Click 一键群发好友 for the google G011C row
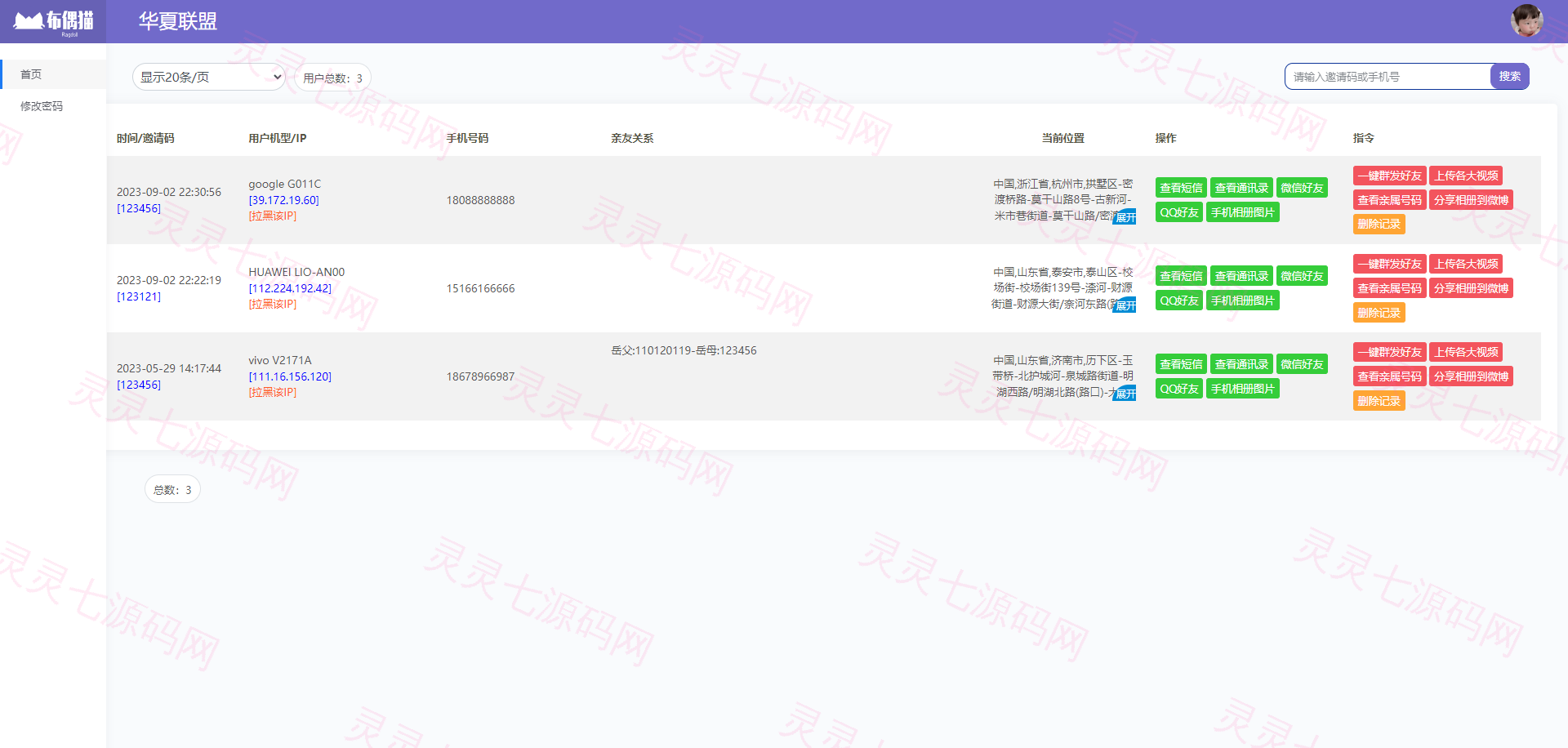Screen dimensions: 1568x748 coord(1390,176)
